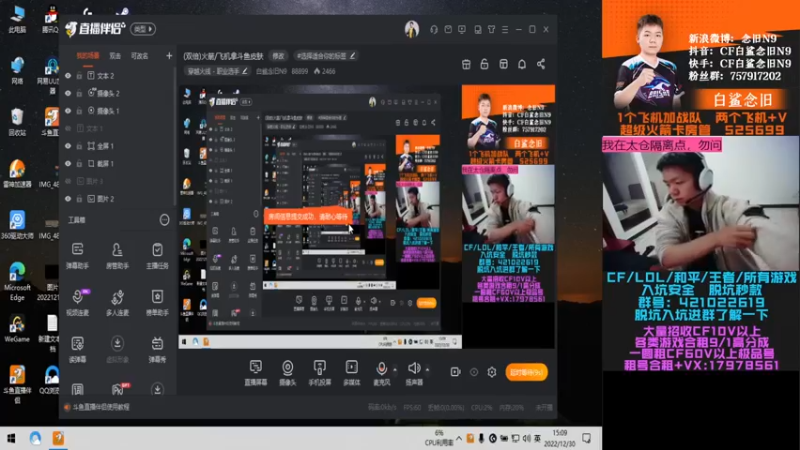Click the share icon in the room toolbar
Image resolution: width=800 pixels, height=450 pixels.
click(x=541, y=64)
